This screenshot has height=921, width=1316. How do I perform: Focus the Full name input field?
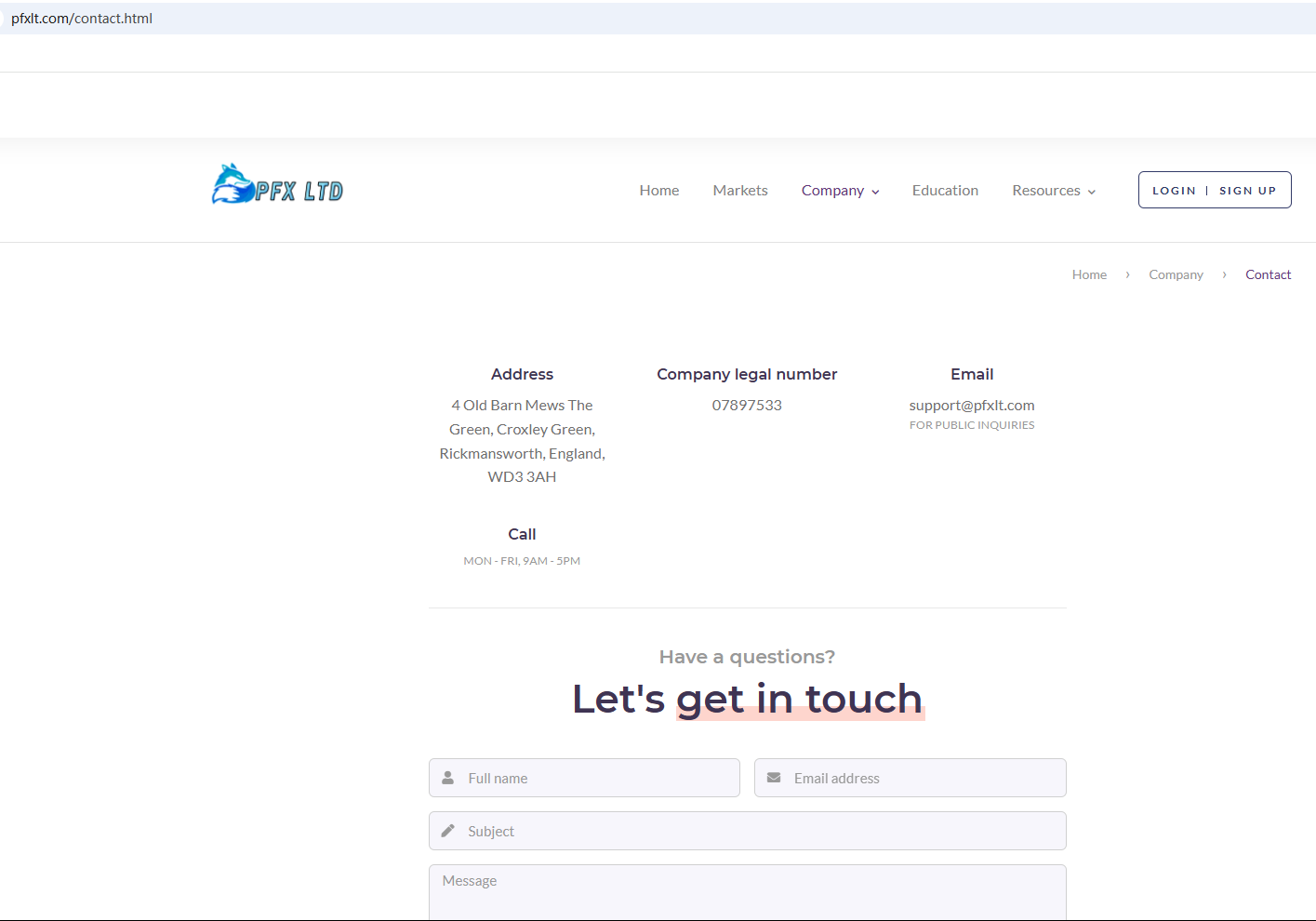(584, 778)
